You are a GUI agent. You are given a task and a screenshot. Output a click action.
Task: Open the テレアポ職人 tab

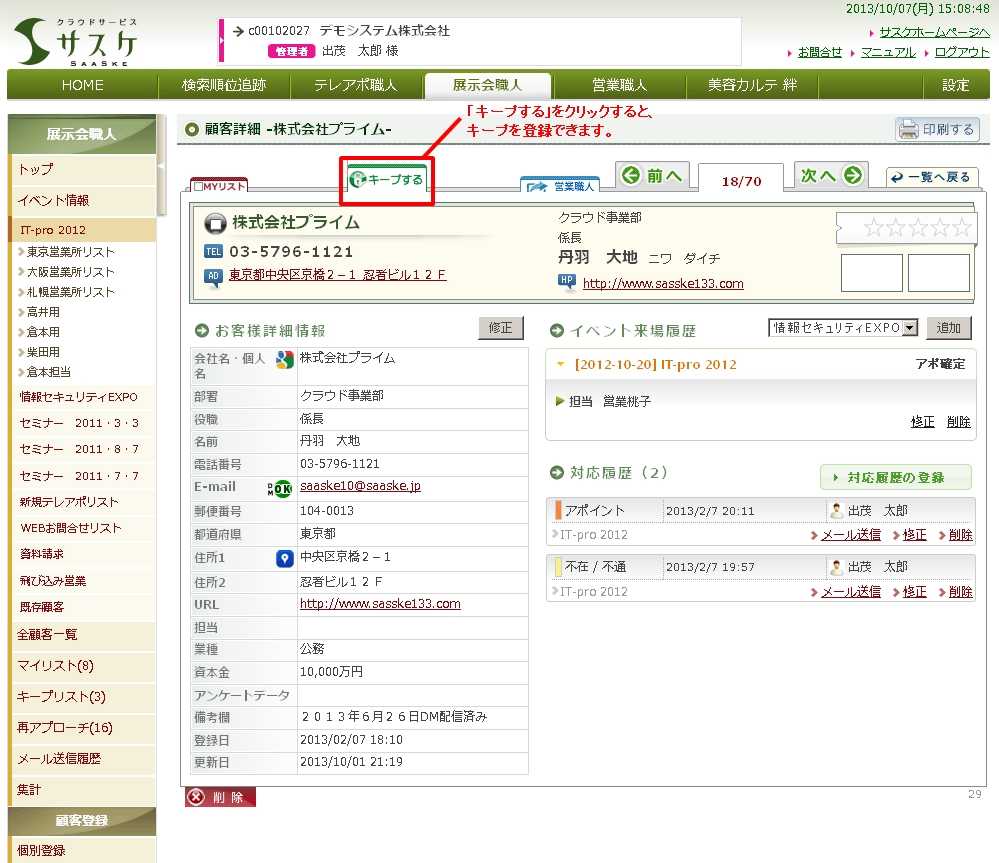coord(355,85)
